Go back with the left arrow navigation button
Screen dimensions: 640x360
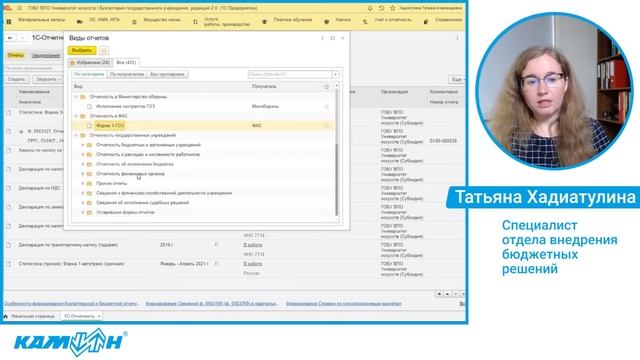pyautogui.click(x=10, y=38)
